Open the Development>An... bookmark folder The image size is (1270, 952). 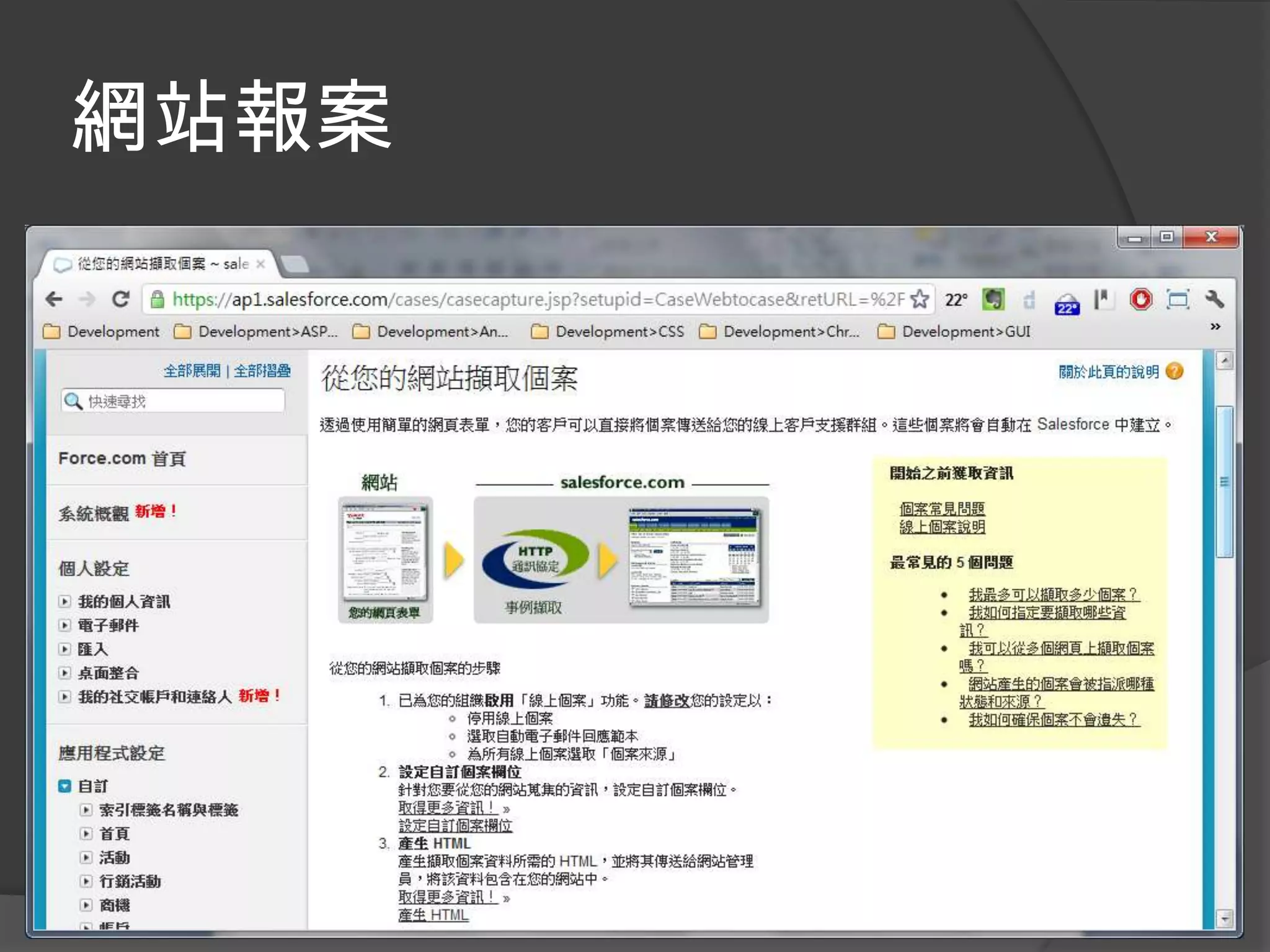(x=430, y=332)
